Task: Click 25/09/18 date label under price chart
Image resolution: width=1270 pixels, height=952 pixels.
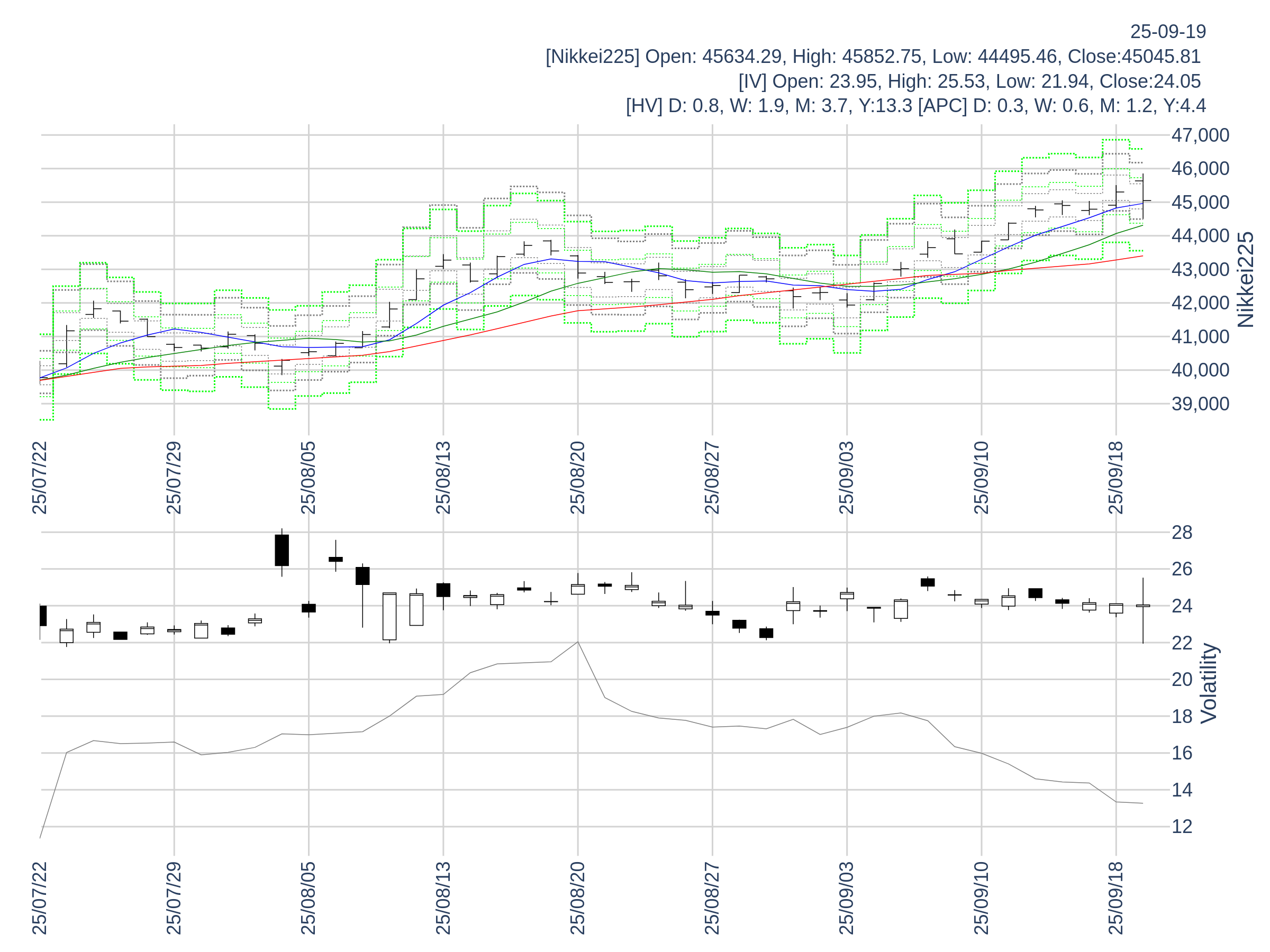Action: coord(1115,478)
